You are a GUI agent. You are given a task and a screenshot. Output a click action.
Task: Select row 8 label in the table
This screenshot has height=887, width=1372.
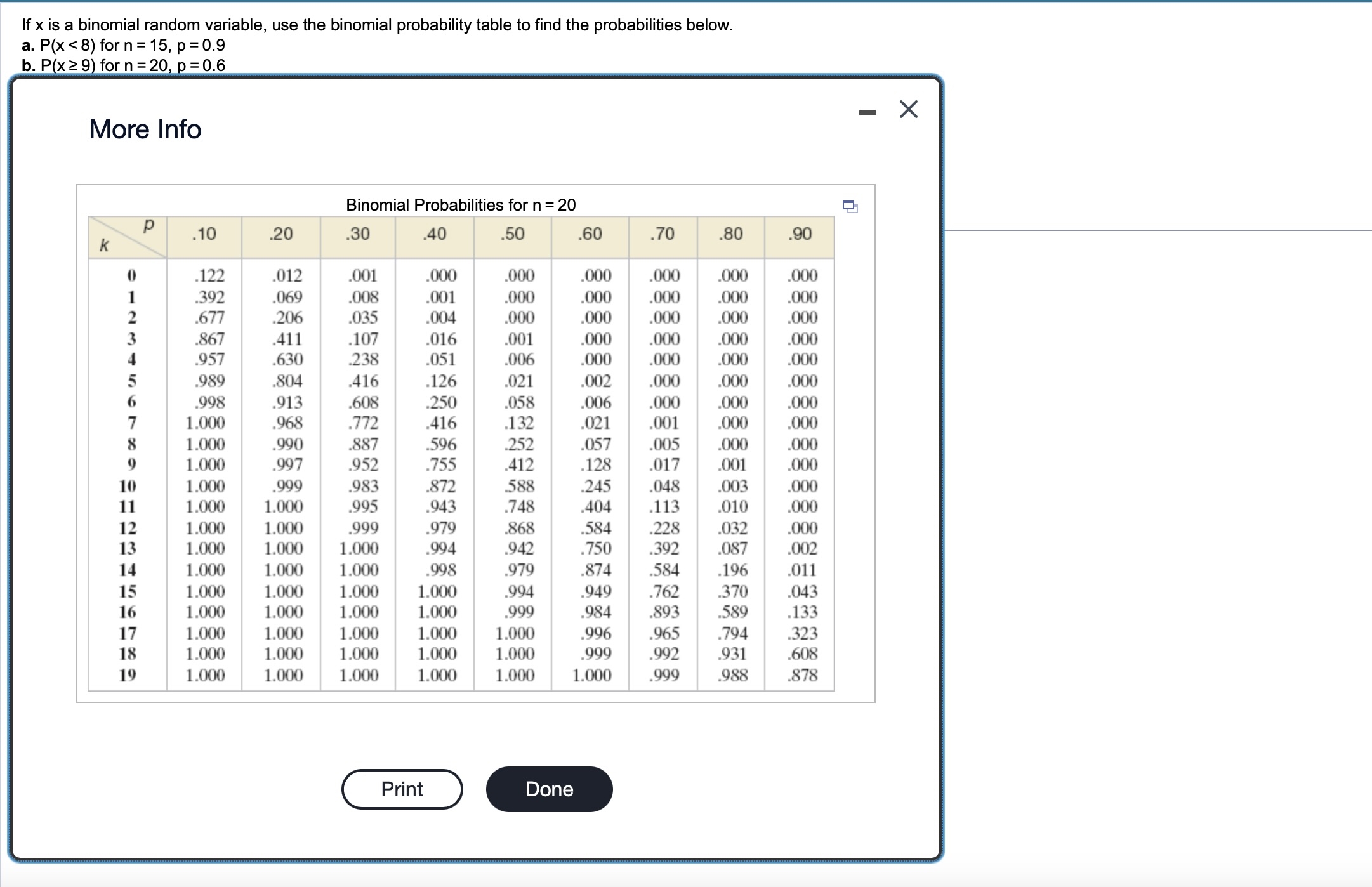pyautogui.click(x=131, y=443)
